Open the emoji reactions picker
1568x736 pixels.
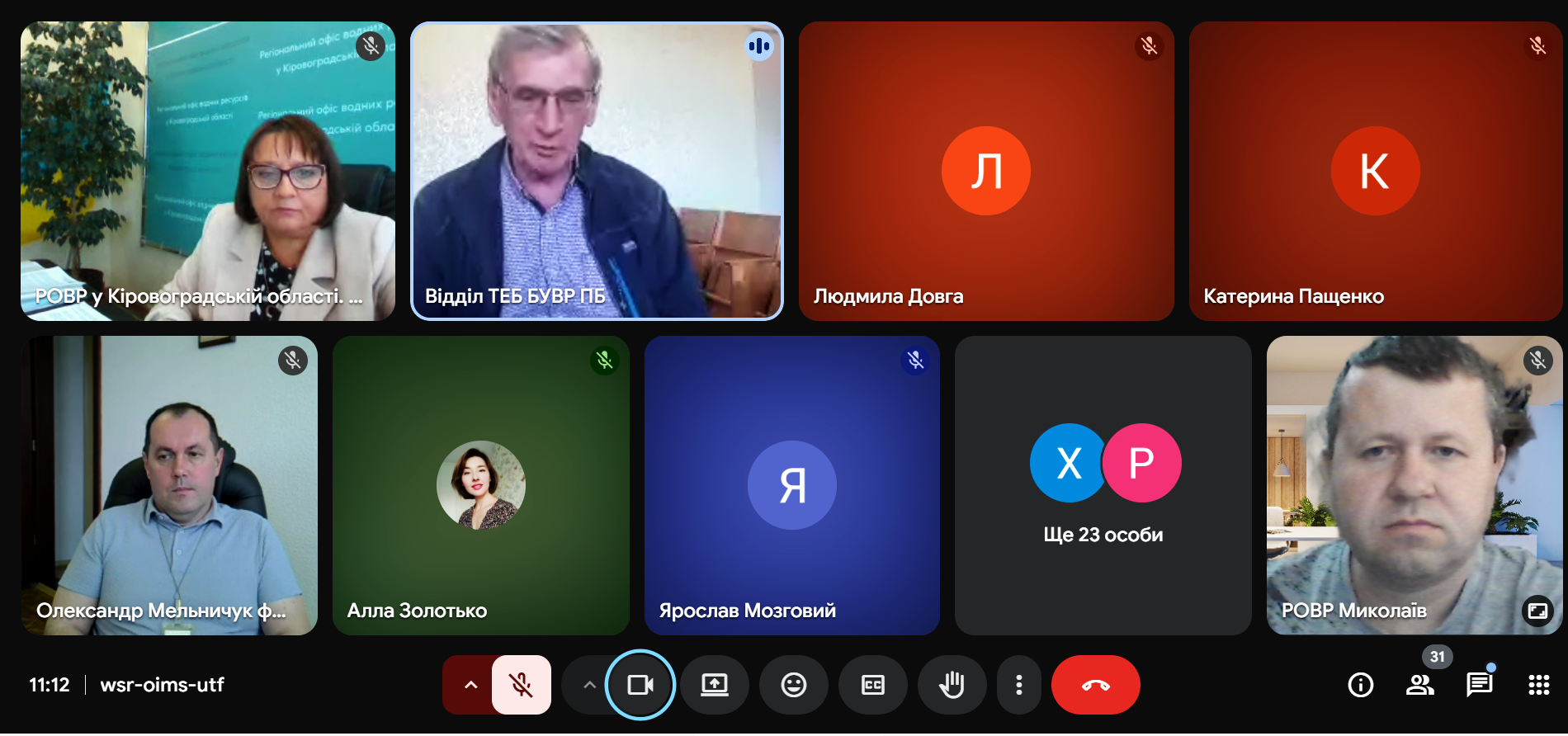793,685
